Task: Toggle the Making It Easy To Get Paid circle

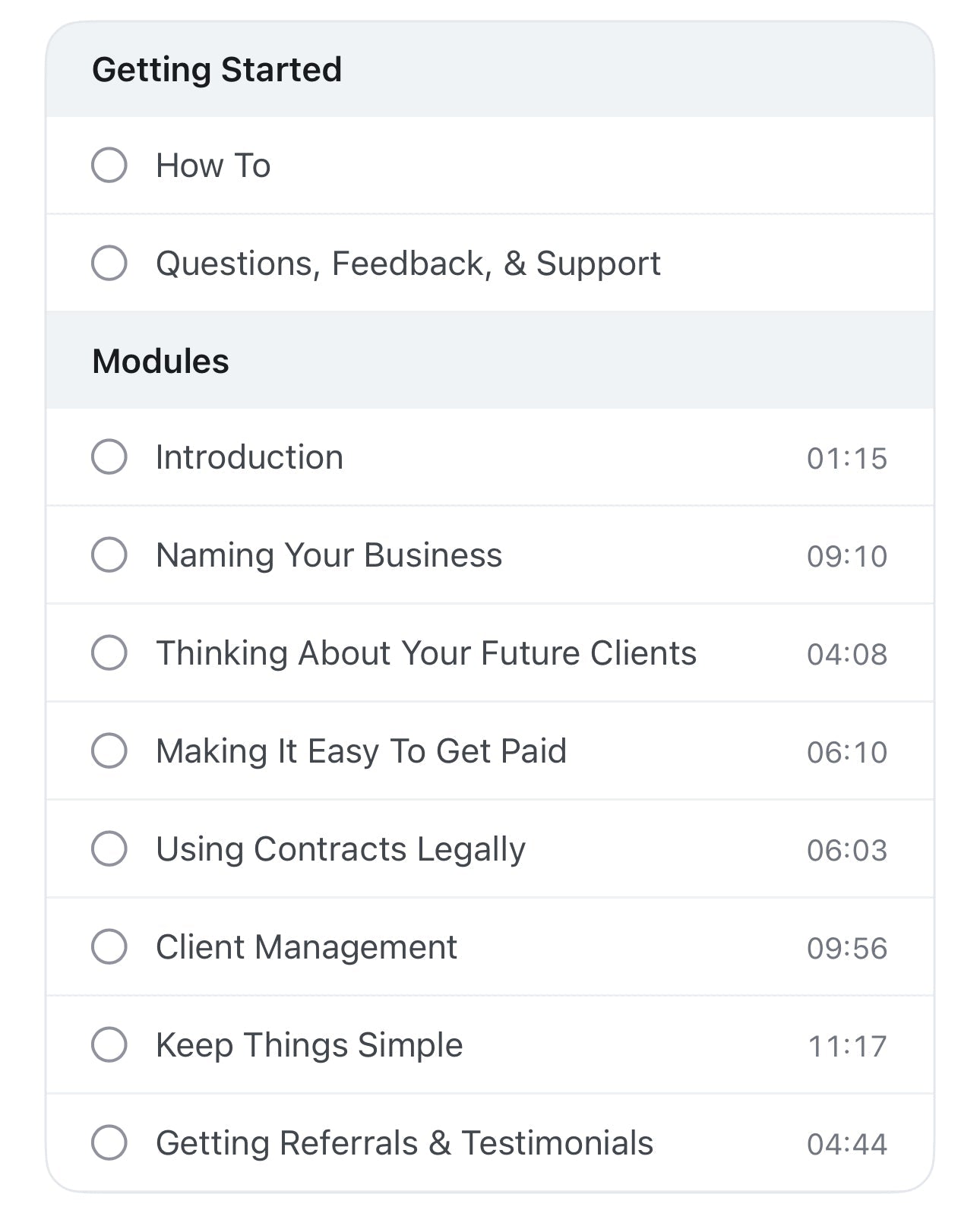Action: (x=109, y=751)
